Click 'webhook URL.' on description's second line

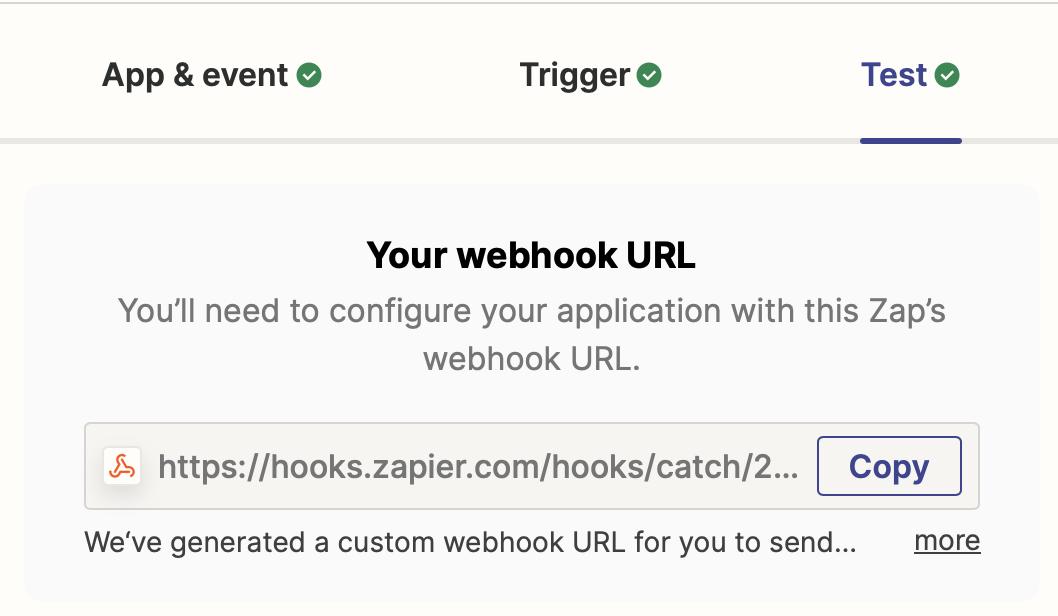click(x=532, y=359)
